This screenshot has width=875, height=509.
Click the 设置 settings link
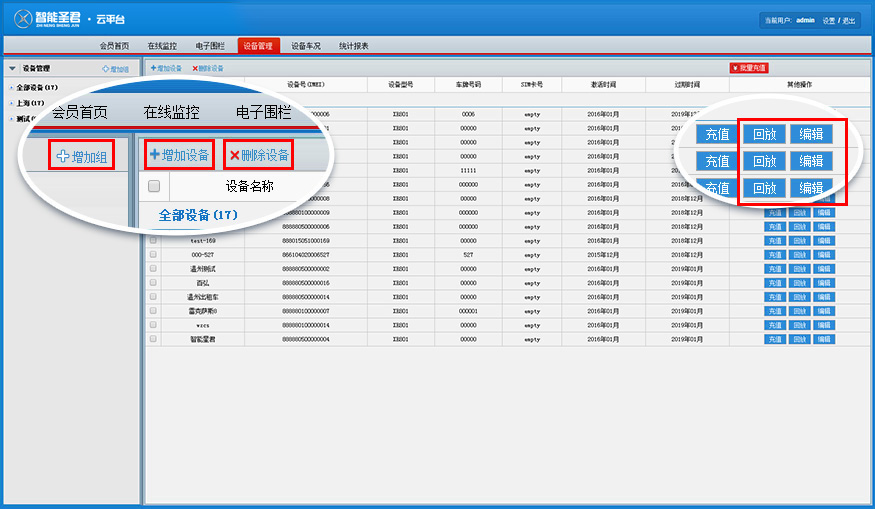point(829,20)
